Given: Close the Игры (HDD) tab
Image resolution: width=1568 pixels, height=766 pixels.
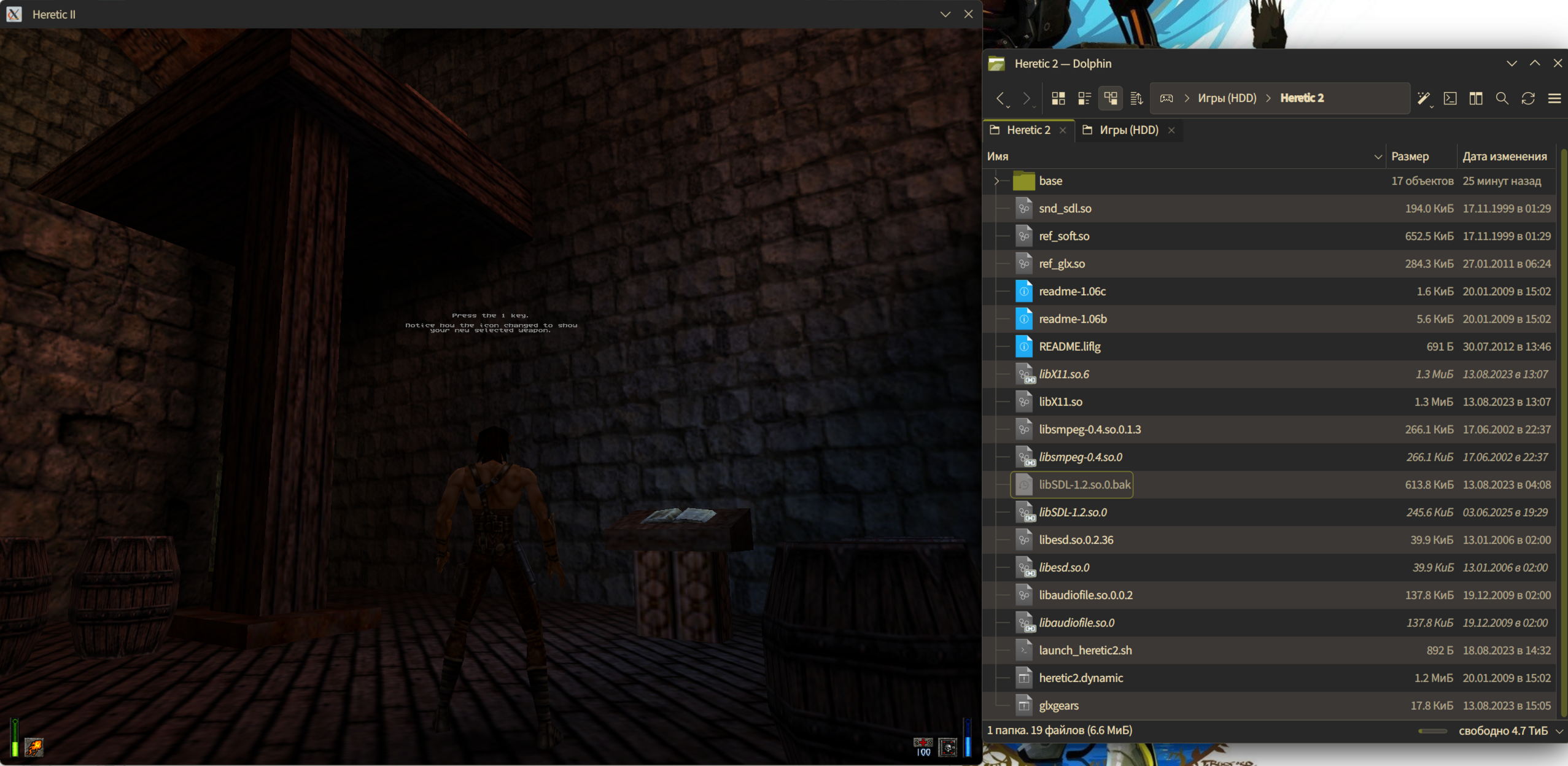Looking at the screenshot, I should point(1171,130).
